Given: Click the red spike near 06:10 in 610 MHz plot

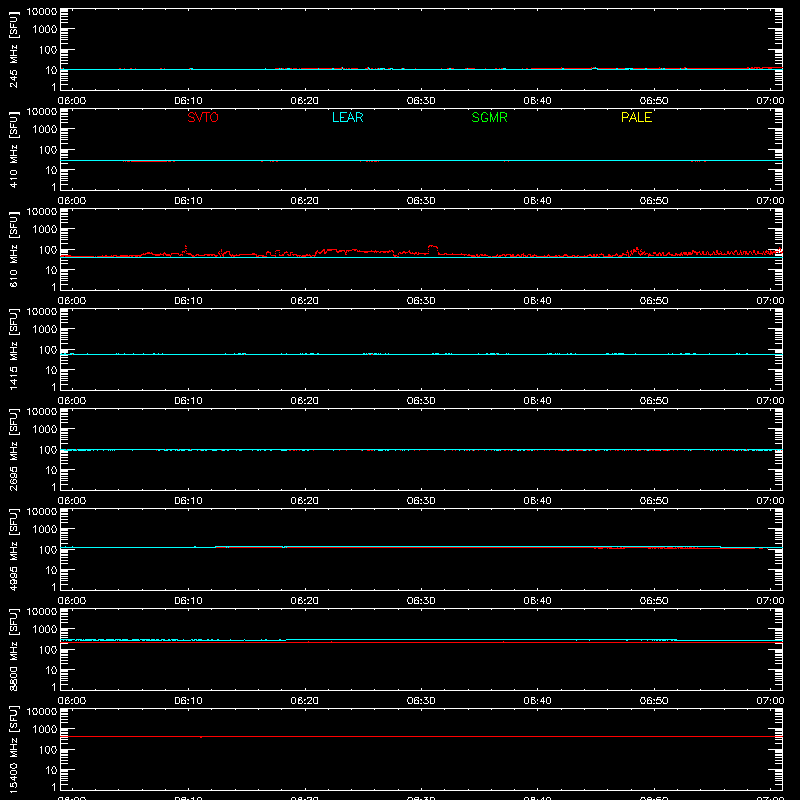Looking at the screenshot, I should pos(186,248).
